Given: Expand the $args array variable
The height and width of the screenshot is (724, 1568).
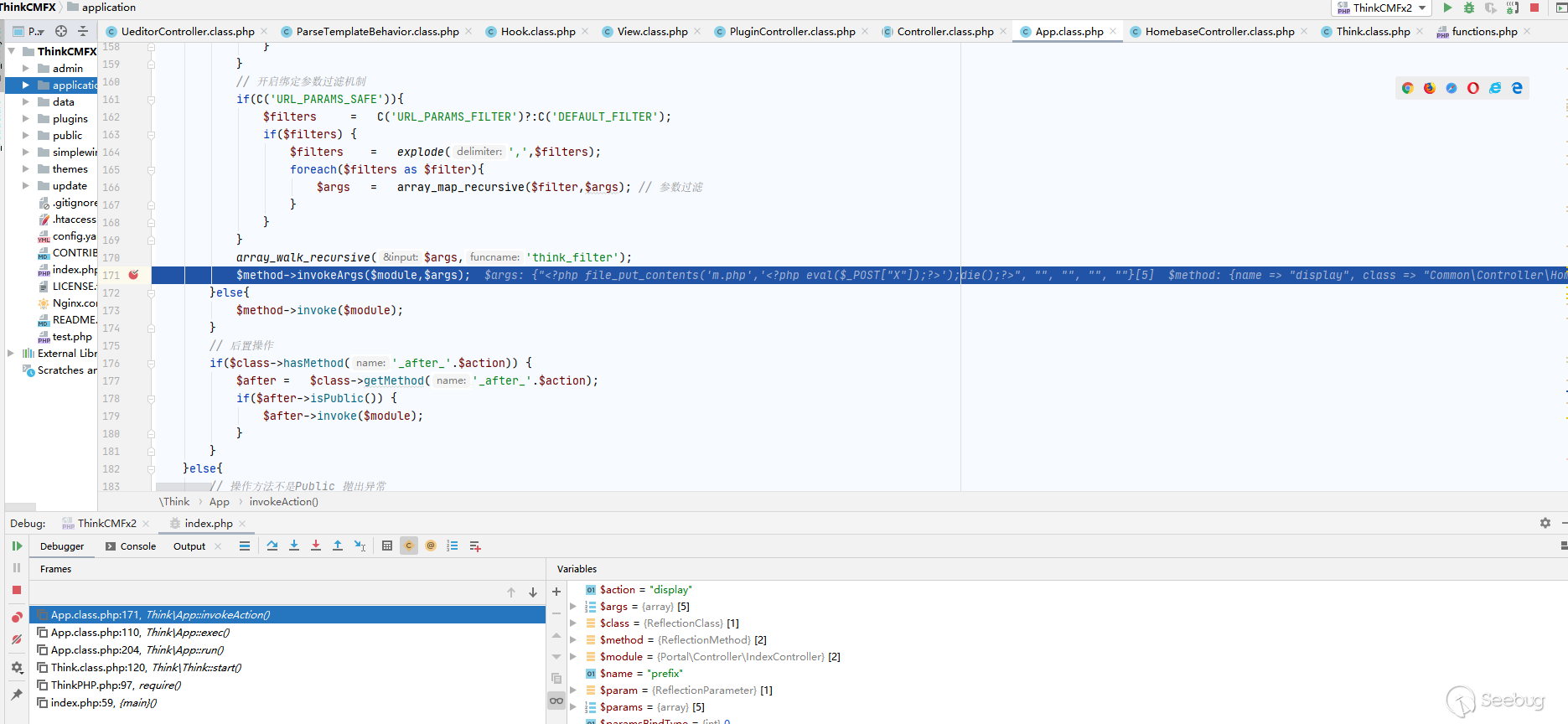Looking at the screenshot, I should [573, 607].
